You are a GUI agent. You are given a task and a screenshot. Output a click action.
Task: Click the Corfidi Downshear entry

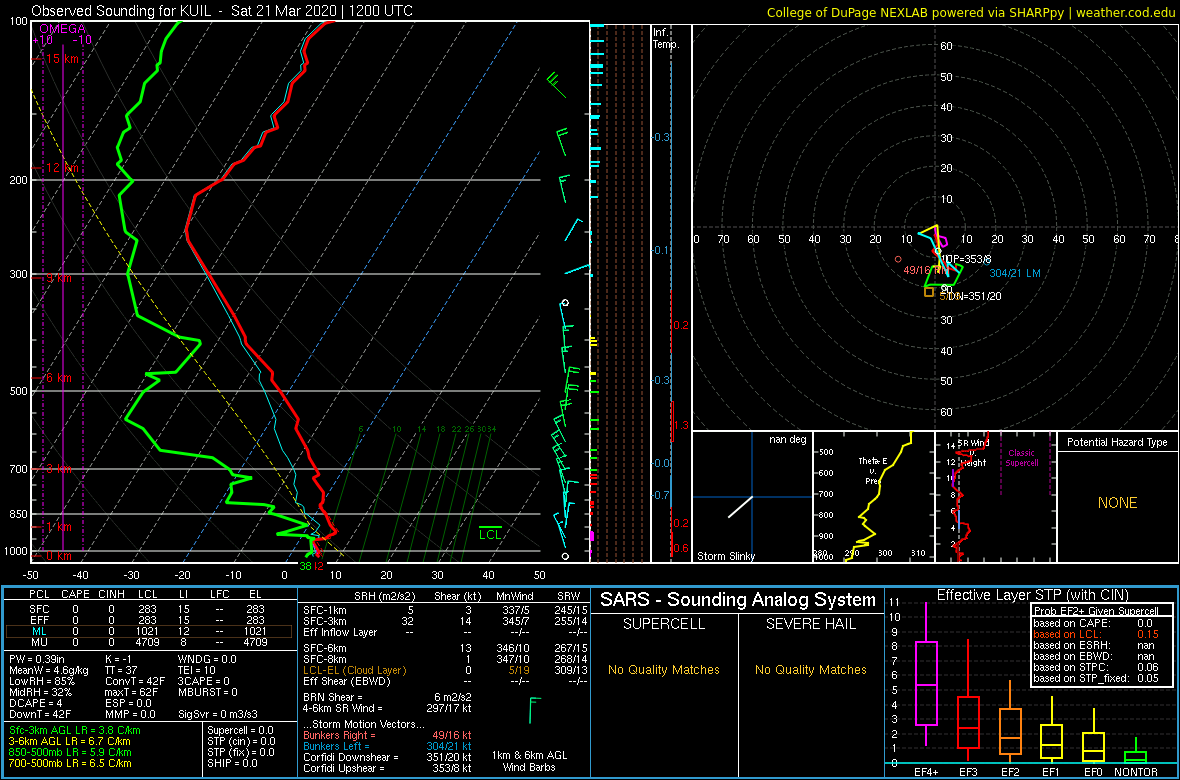point(386,757)
